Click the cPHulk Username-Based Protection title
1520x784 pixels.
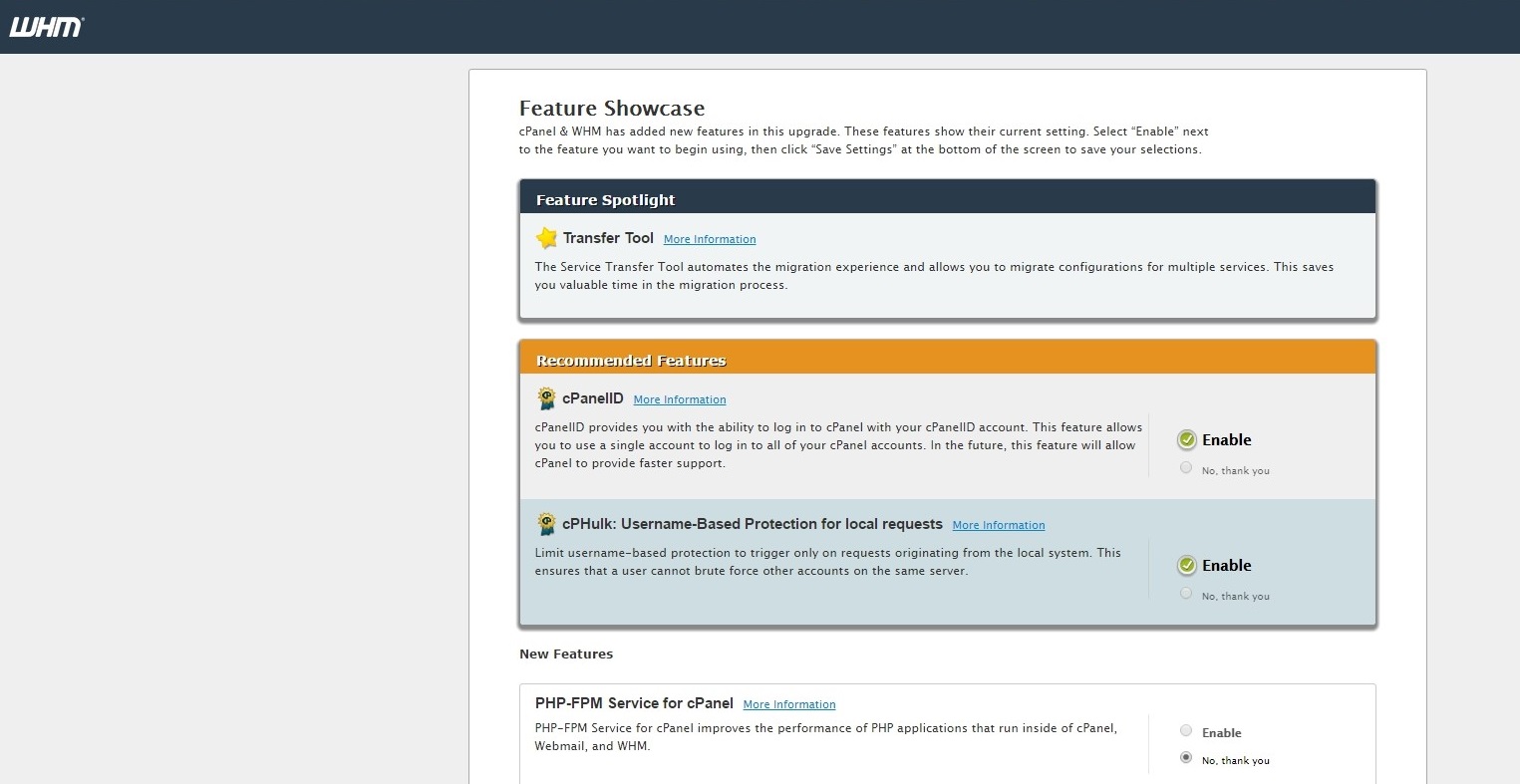[x=752, y=524]
